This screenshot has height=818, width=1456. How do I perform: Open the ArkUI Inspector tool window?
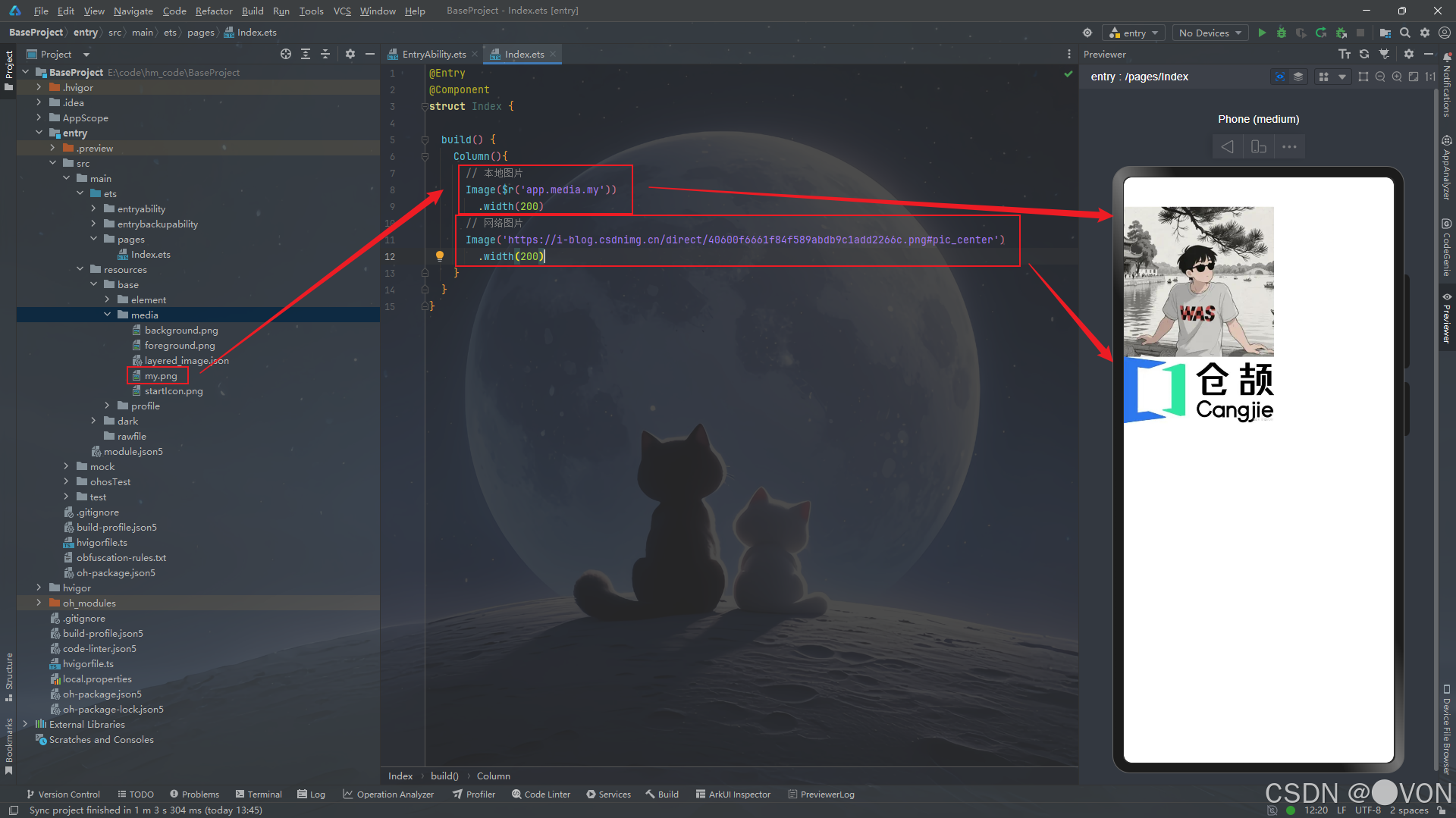pos(733,794)
